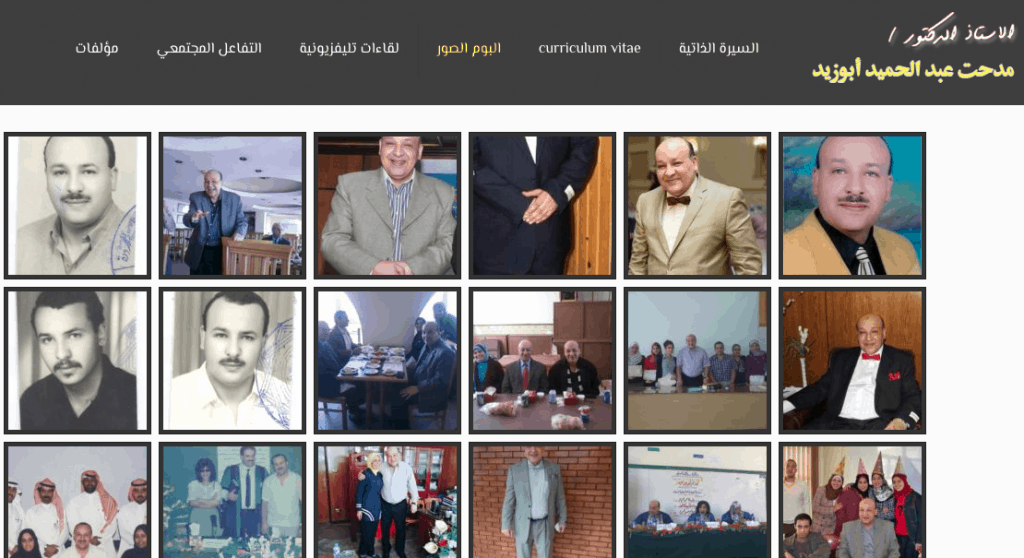This screenshot has height=558, width=1024.
Task: Open party photo with cone hats
Action: coord(852,501)
